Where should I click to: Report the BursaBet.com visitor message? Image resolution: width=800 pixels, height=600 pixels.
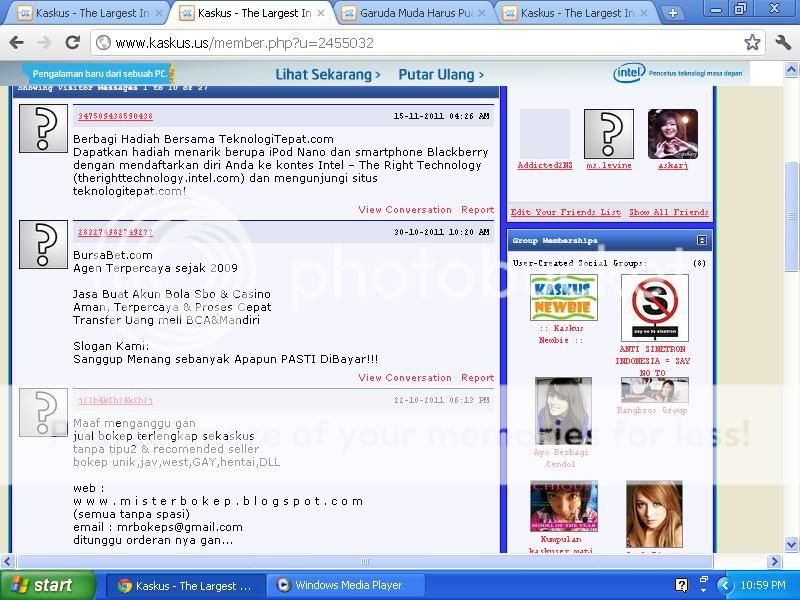(x=478, y=378)
